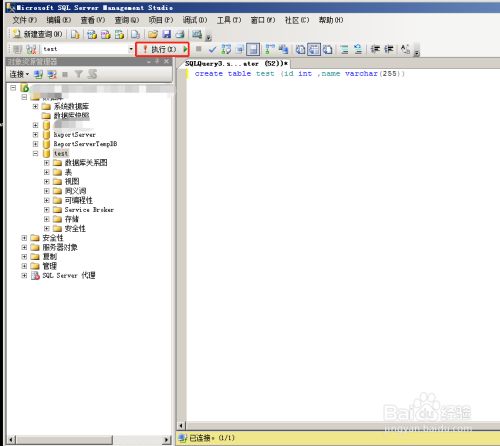500x446 pixels.
Task: Expand the 视图 folder
Action: pos(46,181)
